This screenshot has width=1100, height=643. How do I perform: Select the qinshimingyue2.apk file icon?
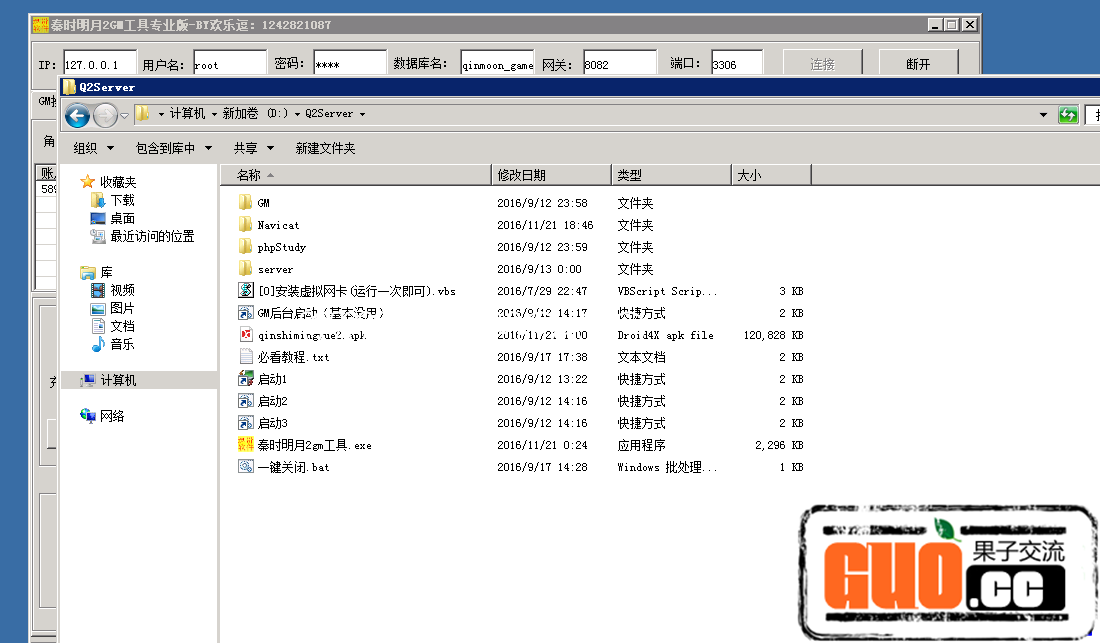[x=246, y=335]
